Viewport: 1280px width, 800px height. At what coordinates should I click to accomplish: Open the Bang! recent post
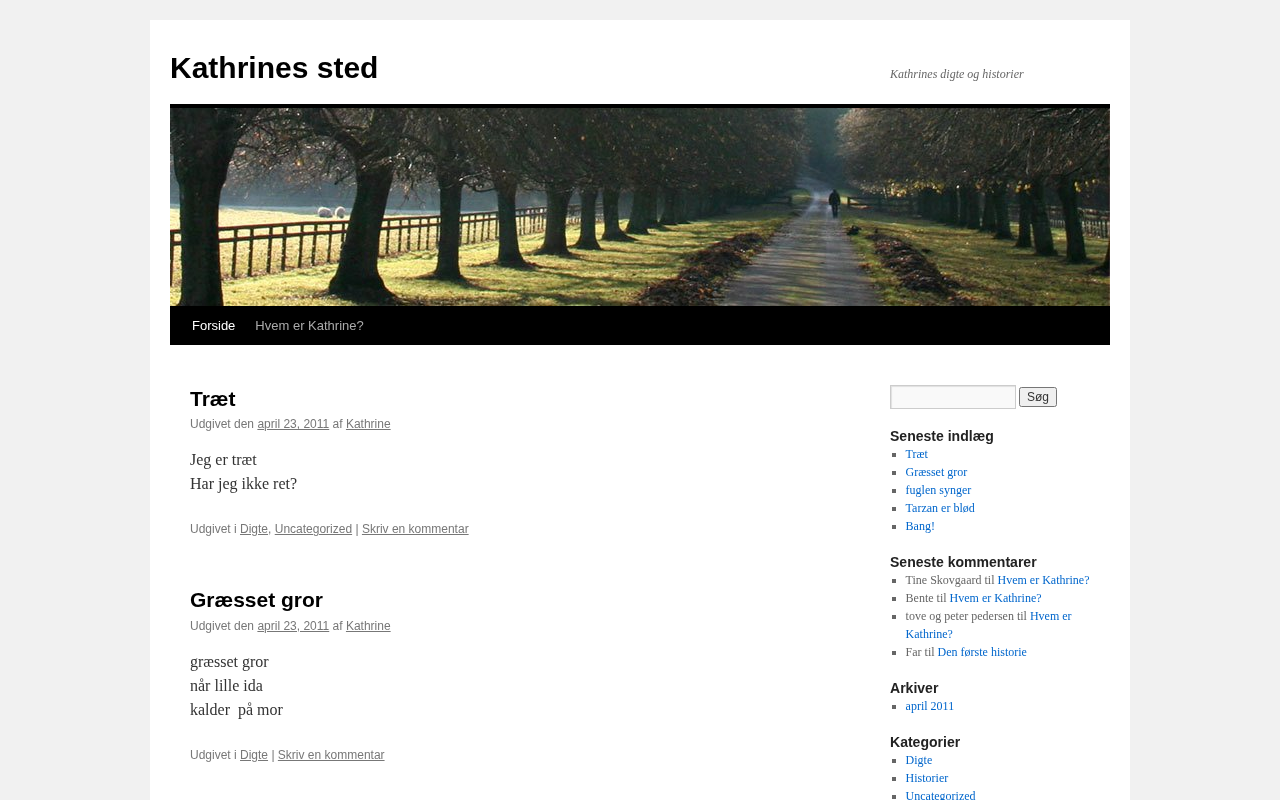click(x=920, y=526)
